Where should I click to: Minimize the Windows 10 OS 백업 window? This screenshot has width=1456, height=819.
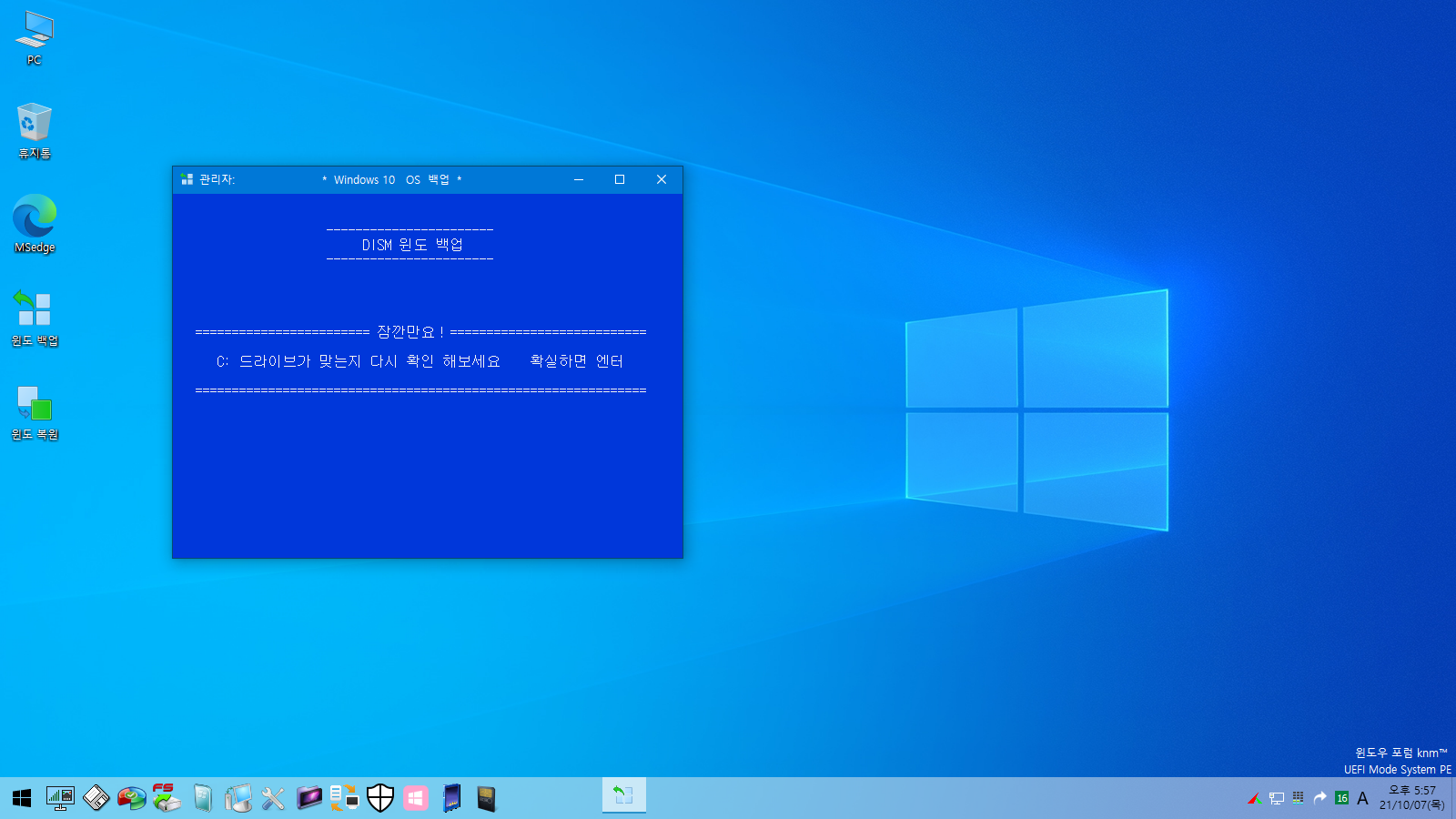(578, 179)
